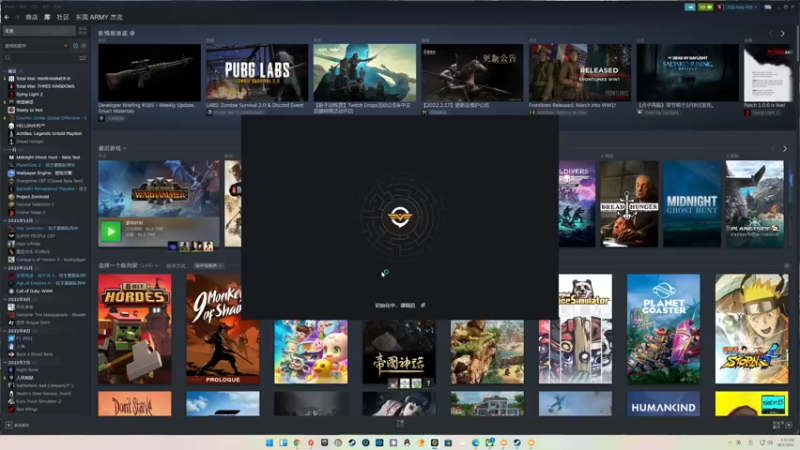Screen dimensions: 800x450
Task: Open Windows Start button on taskbar
Action: tap(269, 442)
